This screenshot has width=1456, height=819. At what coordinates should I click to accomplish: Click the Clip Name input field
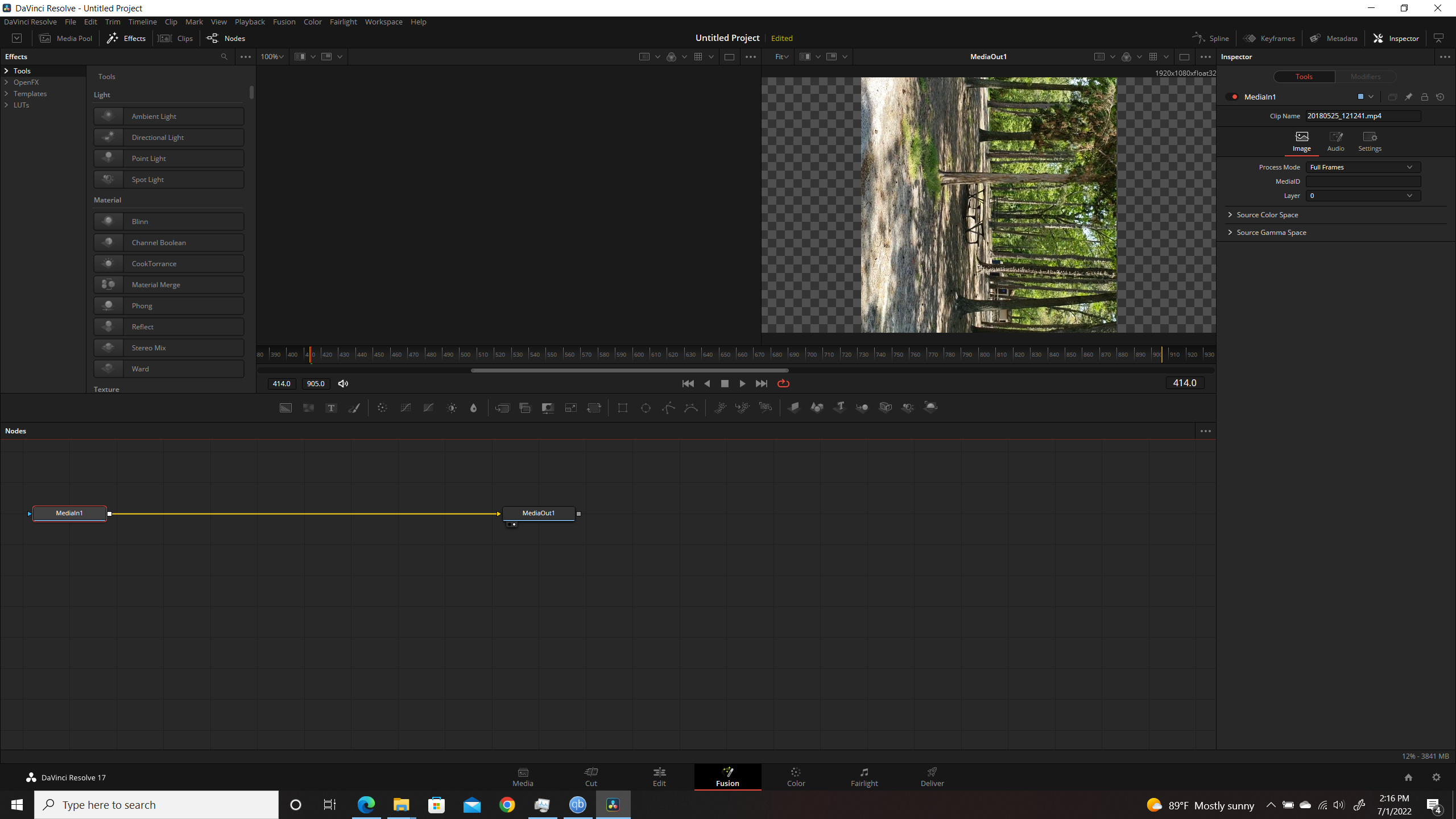click(1363, 115)
